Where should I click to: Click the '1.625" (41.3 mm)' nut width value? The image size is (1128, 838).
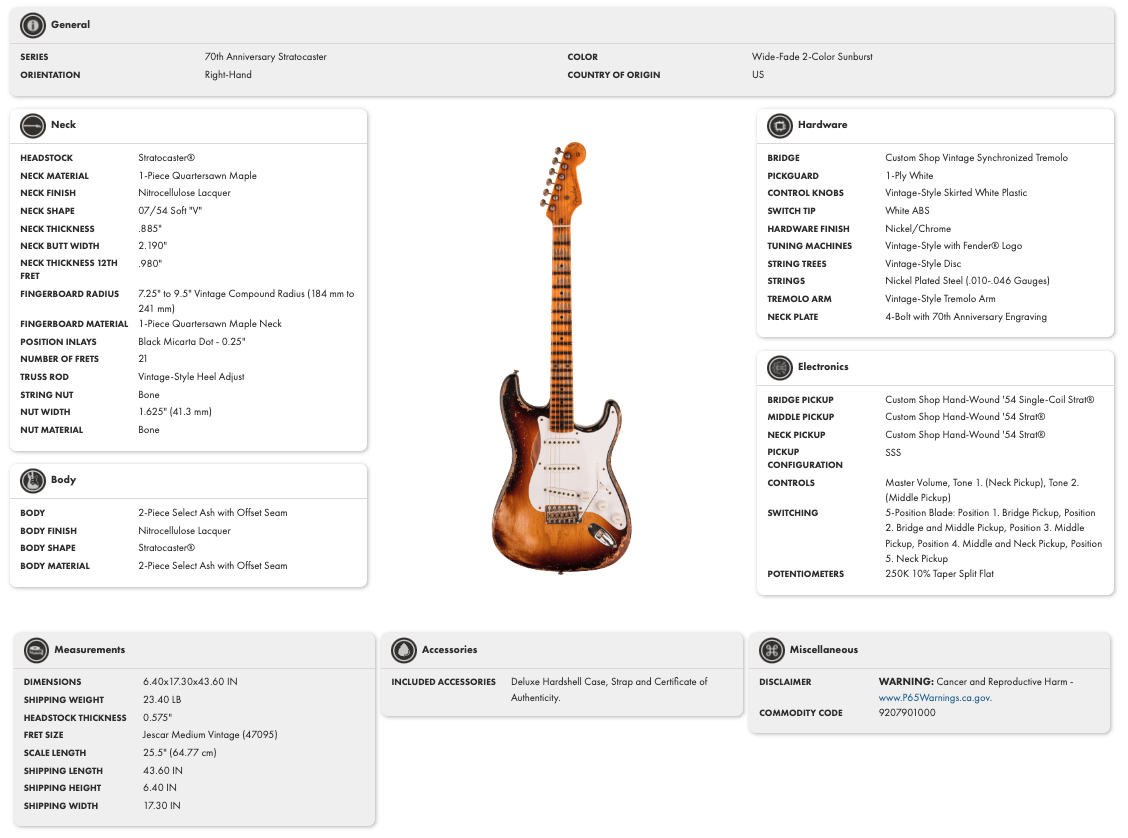175,412
